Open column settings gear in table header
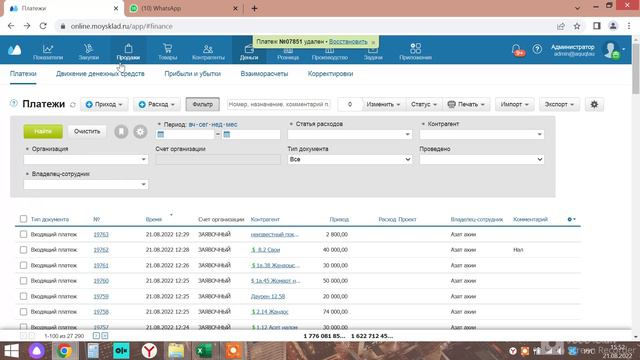This screenshot has width=640, height=360. [x=571, y=219]
